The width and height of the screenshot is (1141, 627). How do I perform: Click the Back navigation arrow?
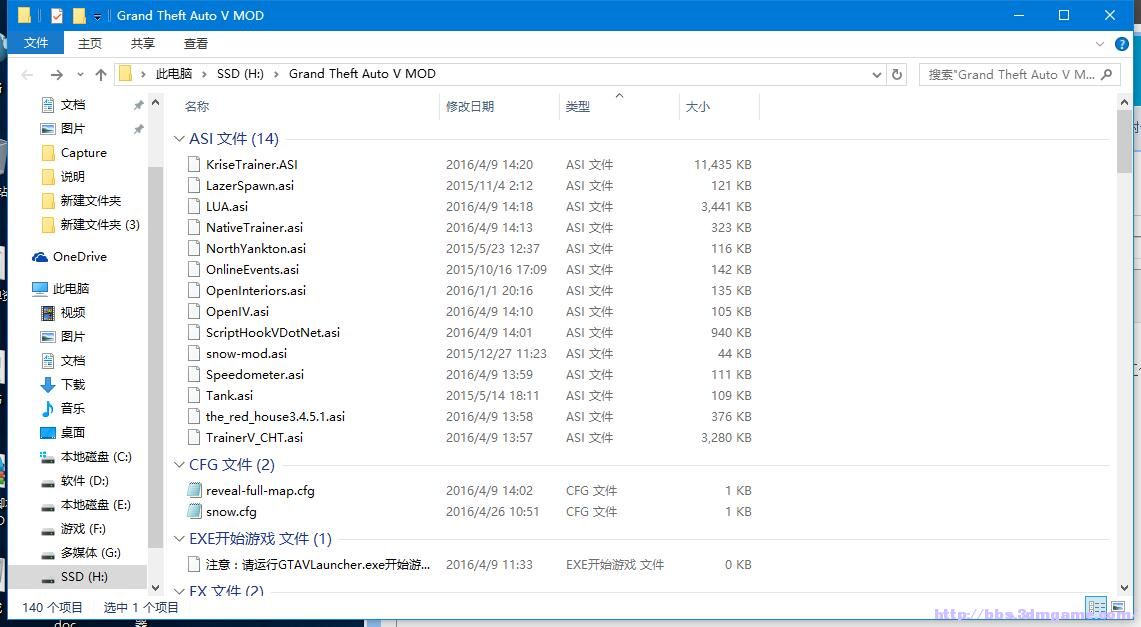pyautogui.click(x=27, y=75)
